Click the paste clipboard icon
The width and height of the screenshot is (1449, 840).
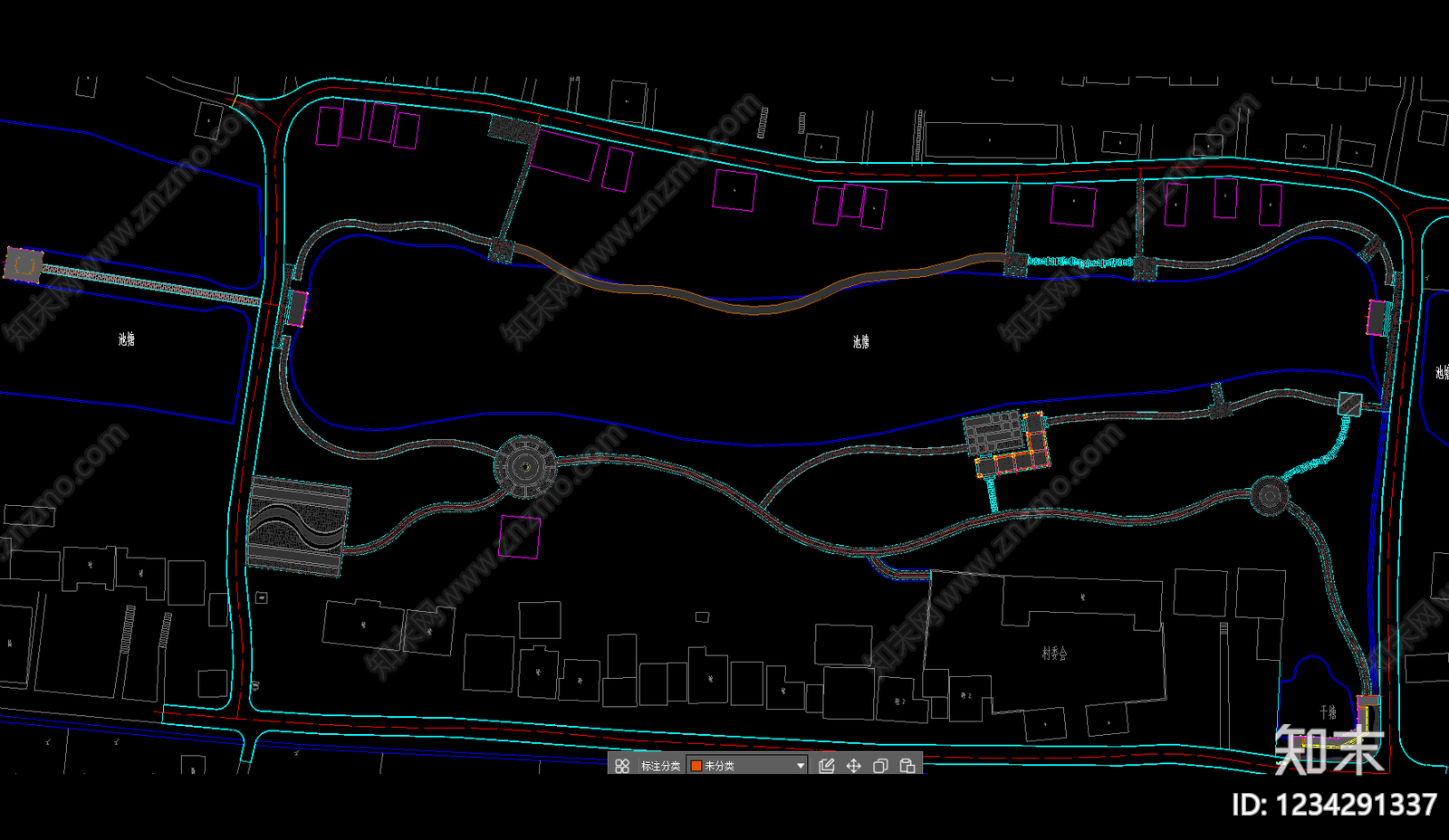coord(907,766)
